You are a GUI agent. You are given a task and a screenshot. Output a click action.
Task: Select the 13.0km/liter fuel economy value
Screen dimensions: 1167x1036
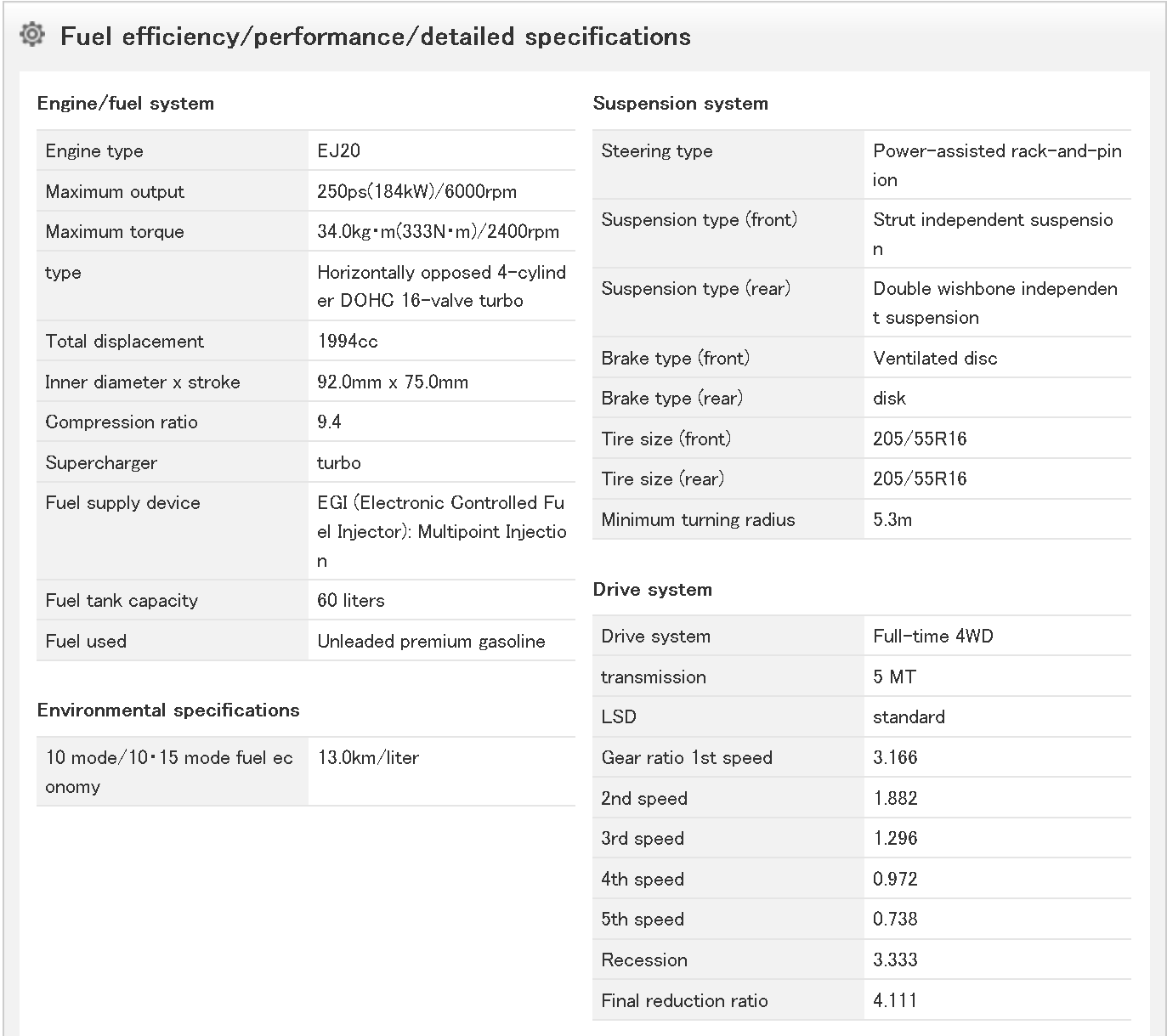368,758
